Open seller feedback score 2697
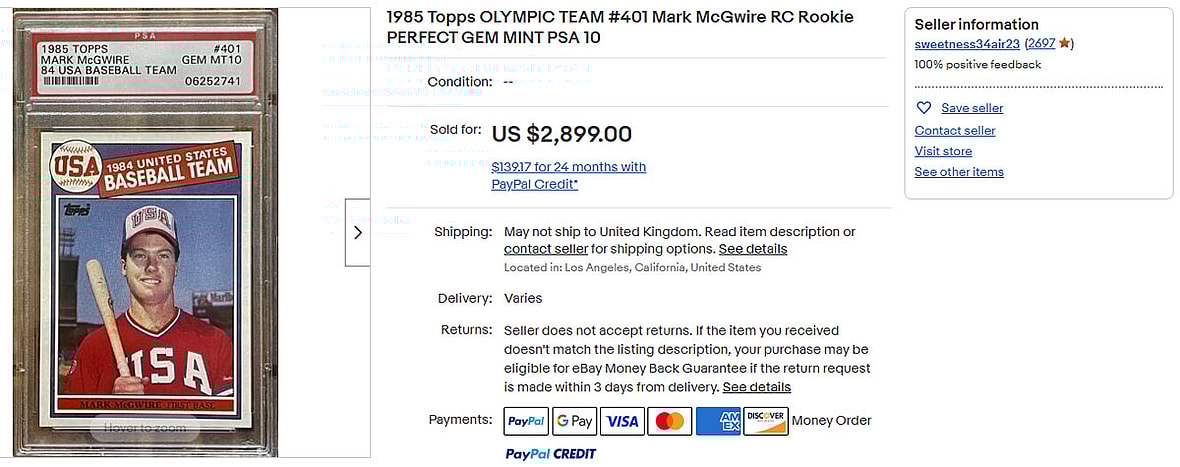Viewport: 1180px width, 467px height. pyautogui.click(x=1041, y=44)
